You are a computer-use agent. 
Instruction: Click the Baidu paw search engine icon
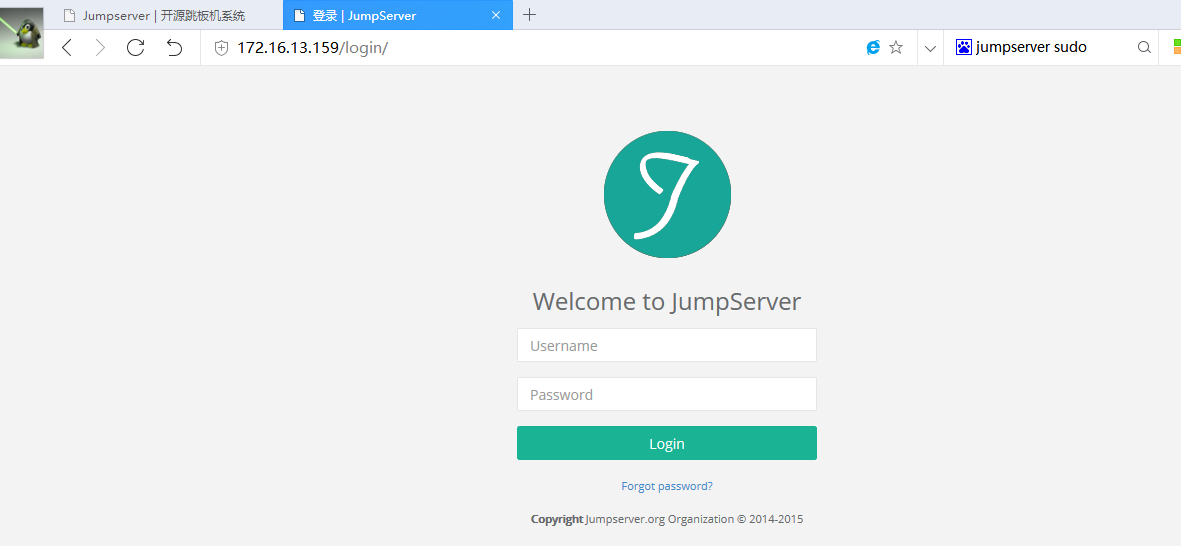tap(964, 47)
